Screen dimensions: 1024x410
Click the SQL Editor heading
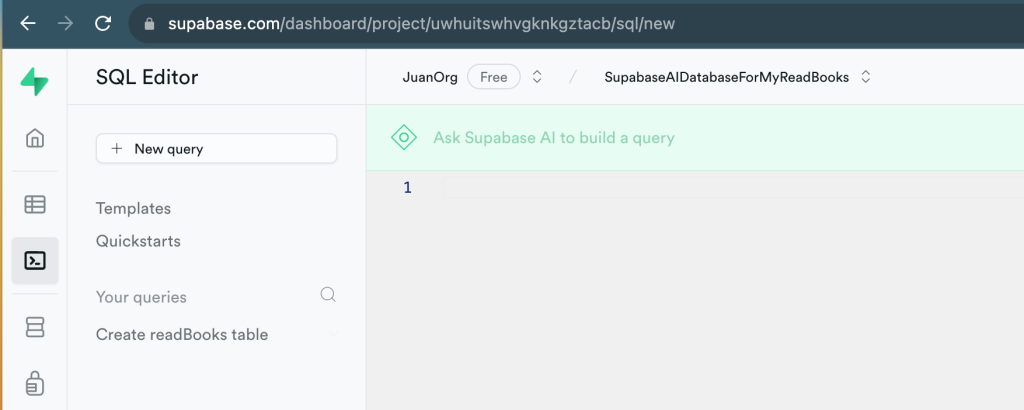click(147, 78)
